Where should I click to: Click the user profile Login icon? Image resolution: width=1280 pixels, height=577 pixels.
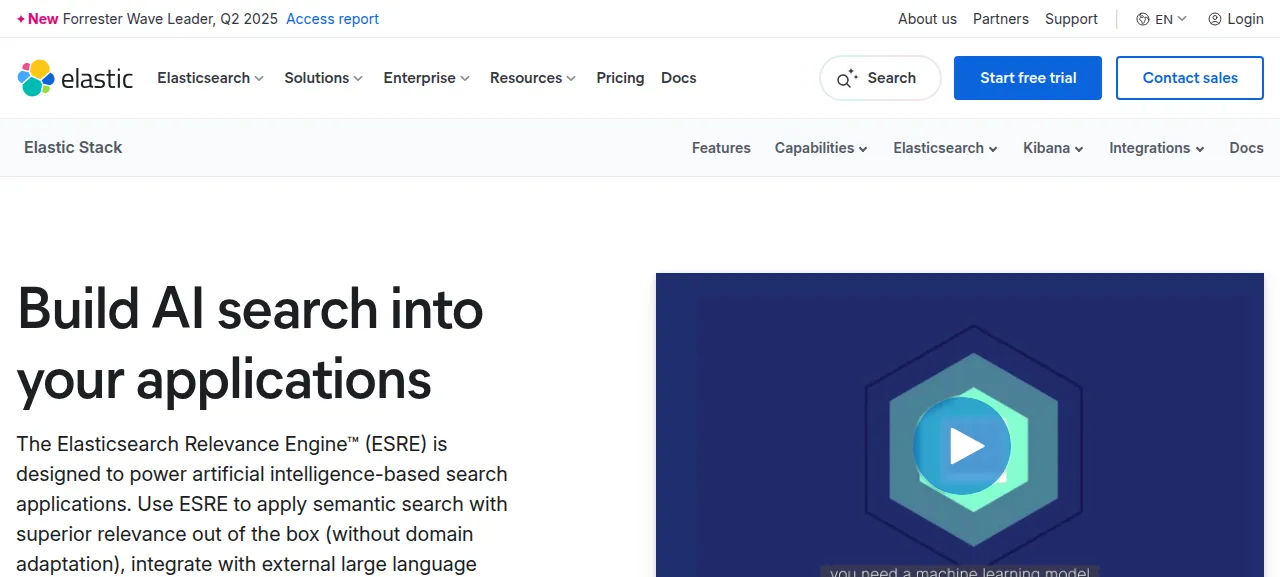pos(1215,19)
